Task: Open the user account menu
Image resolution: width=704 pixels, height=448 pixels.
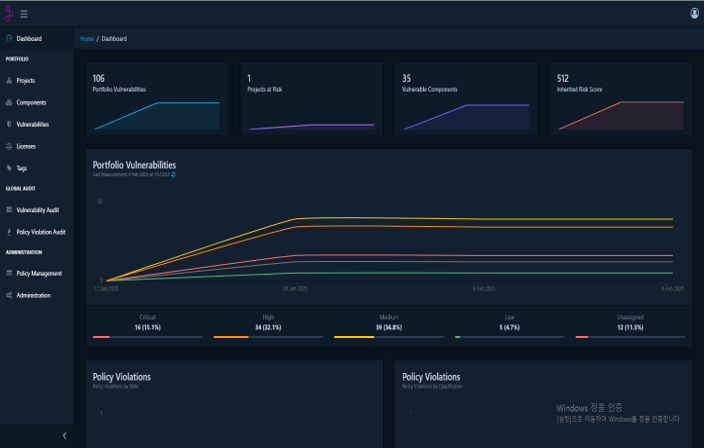Action: pos(694,13)
